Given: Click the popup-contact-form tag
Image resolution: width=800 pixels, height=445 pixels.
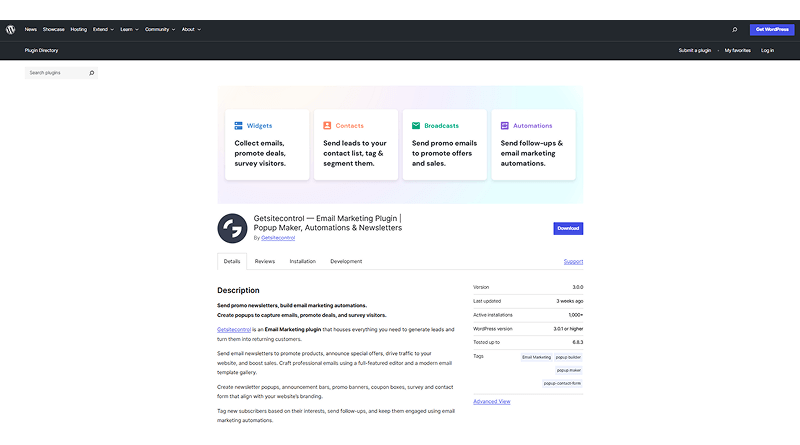Looking at the screenshot, I should [x=562, y=383].
